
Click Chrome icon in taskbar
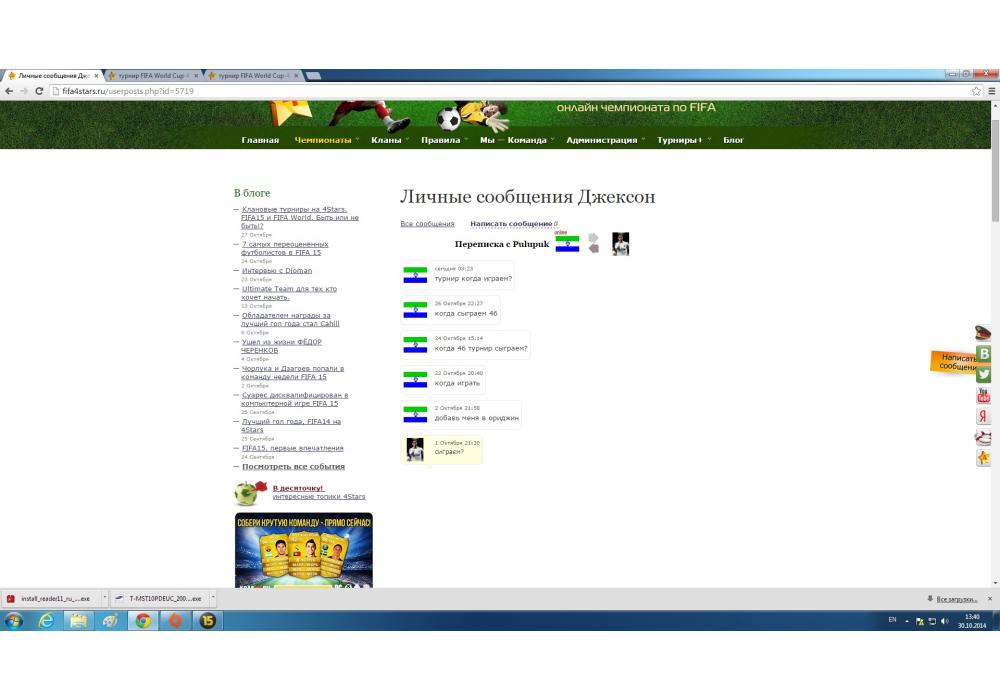143,620
